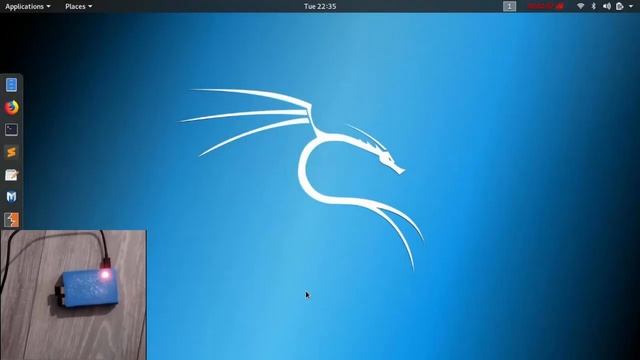Open the clock calendar showing Tue 22:35
Image resolution: width=640 pixels, height=360 pixels.
point(320,6)
